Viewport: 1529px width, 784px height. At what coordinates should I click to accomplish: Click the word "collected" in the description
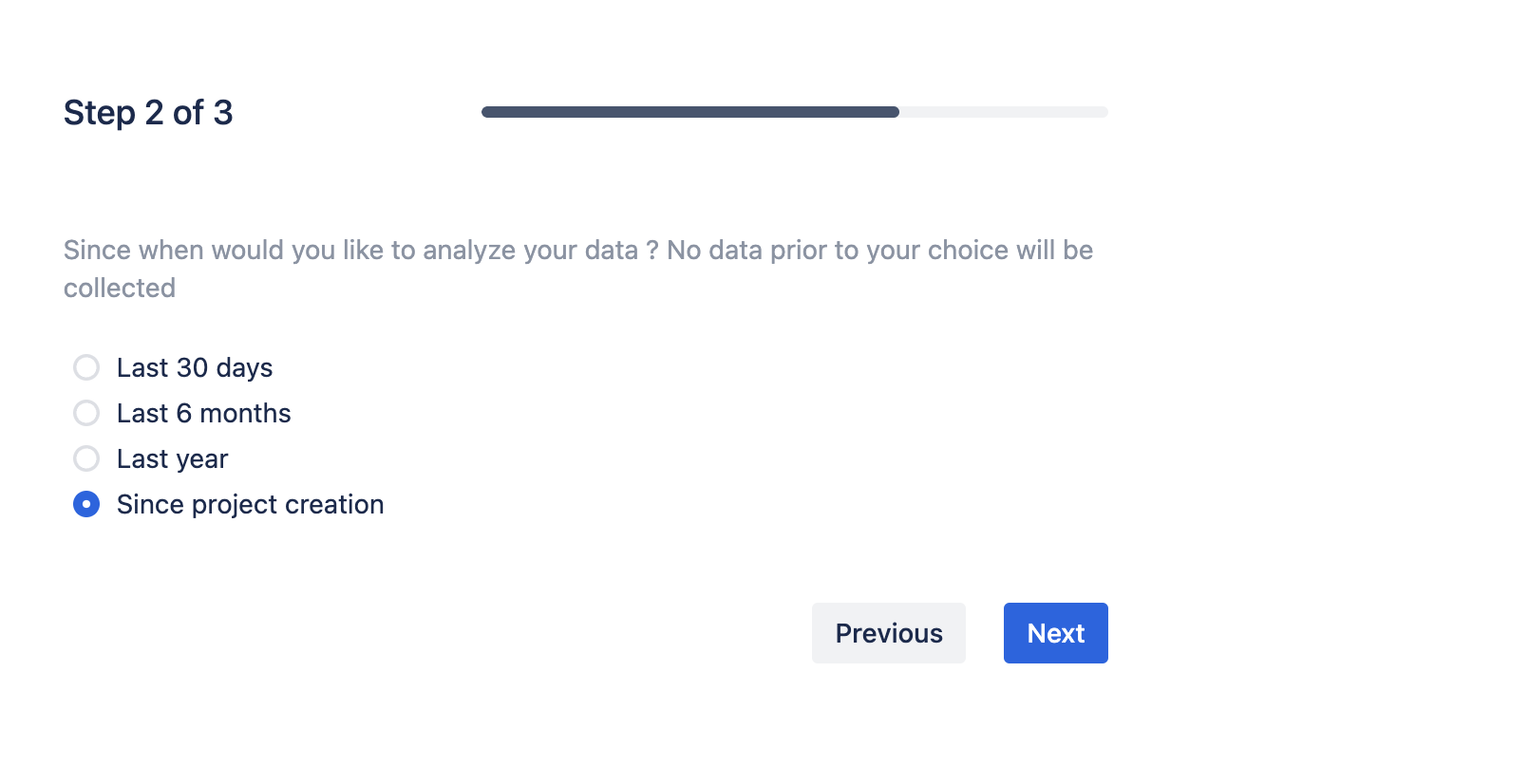point(120,288)
